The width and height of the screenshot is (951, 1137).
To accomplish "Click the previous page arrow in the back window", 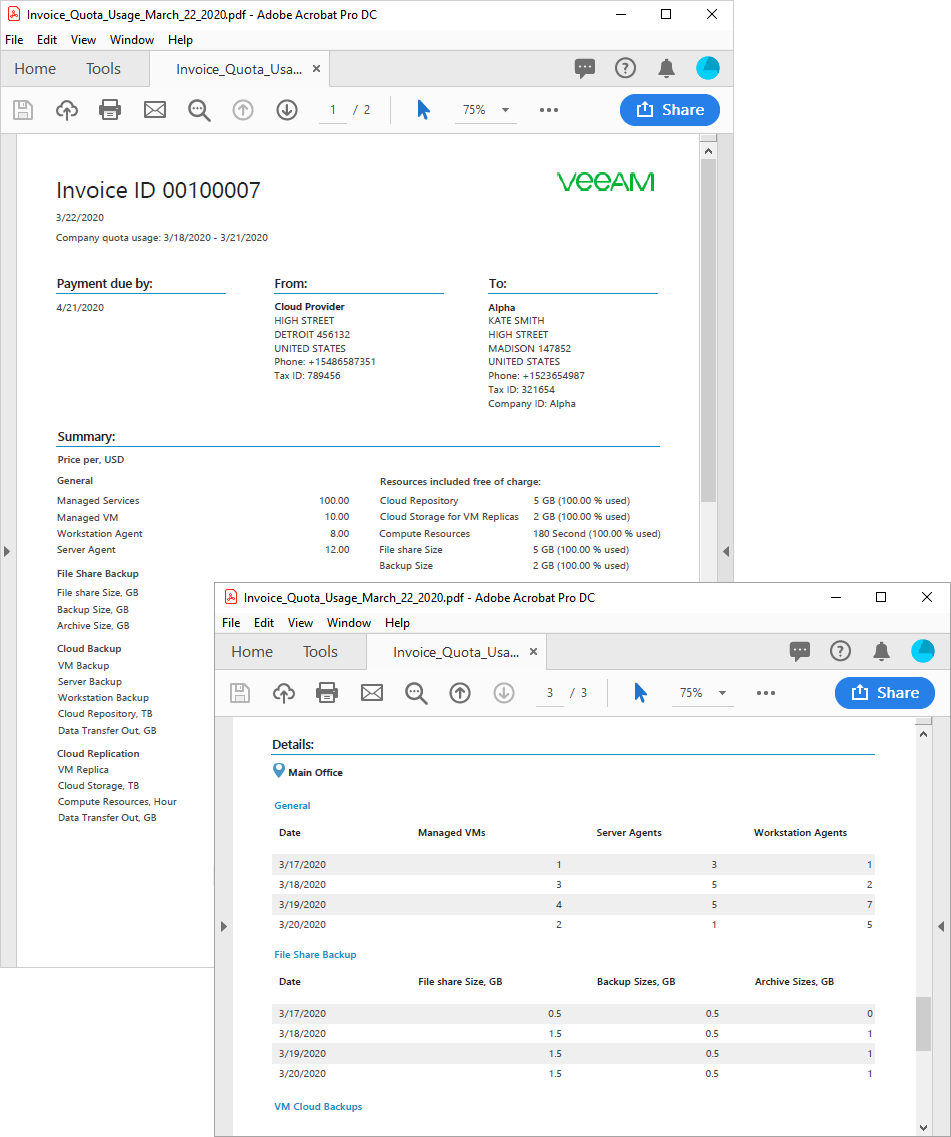I will pos(243,110).
